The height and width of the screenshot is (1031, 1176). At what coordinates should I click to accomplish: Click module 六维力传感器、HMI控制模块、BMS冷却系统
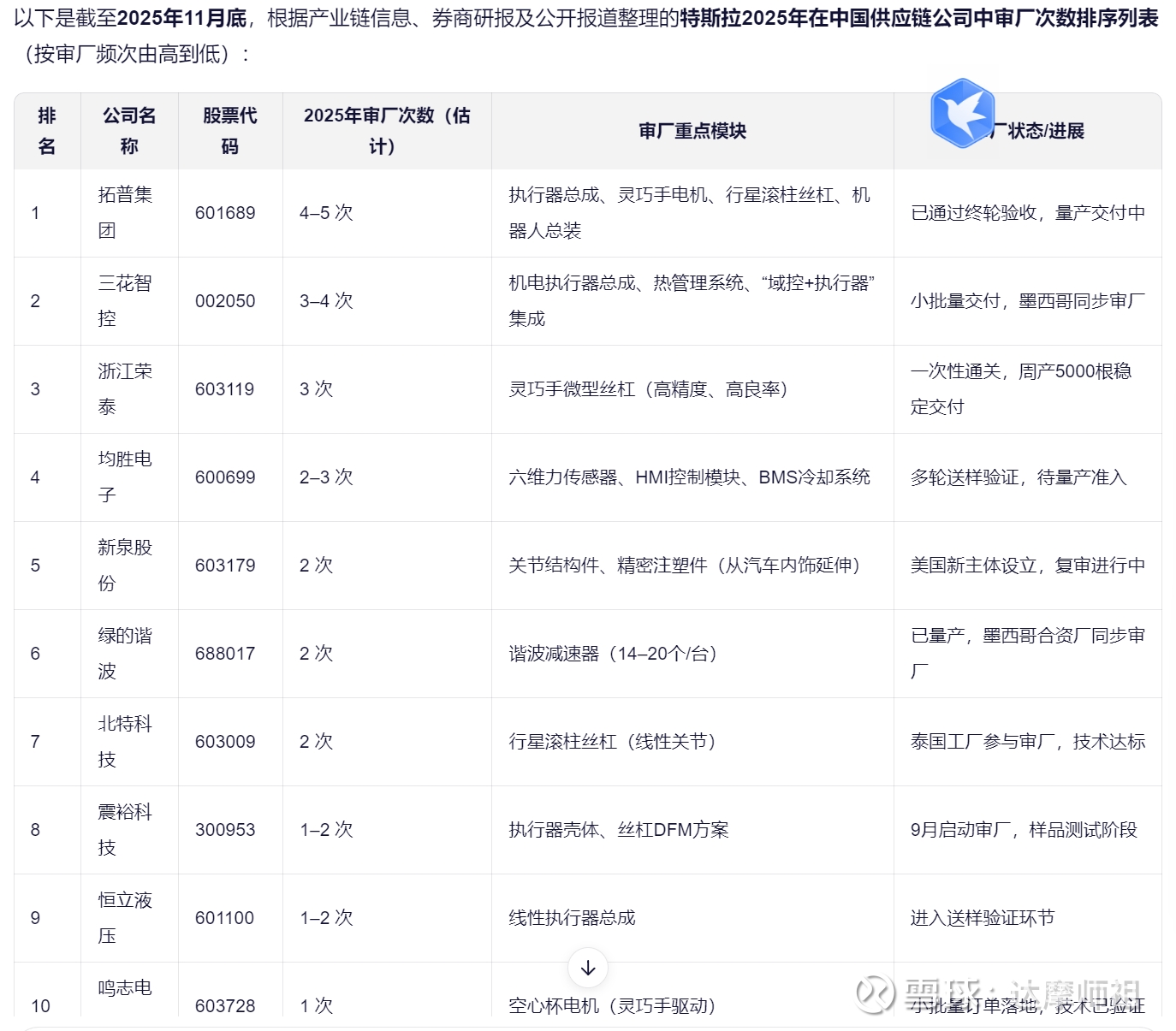[x=689, y=477]
